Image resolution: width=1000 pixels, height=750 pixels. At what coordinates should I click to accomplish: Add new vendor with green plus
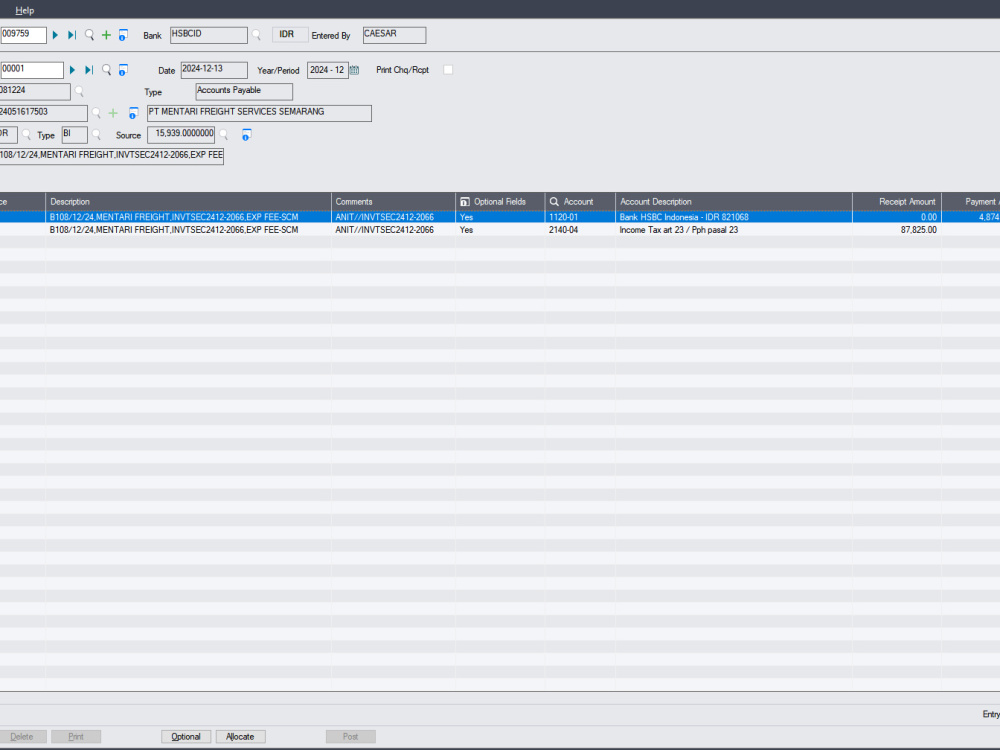click(113, 114)
